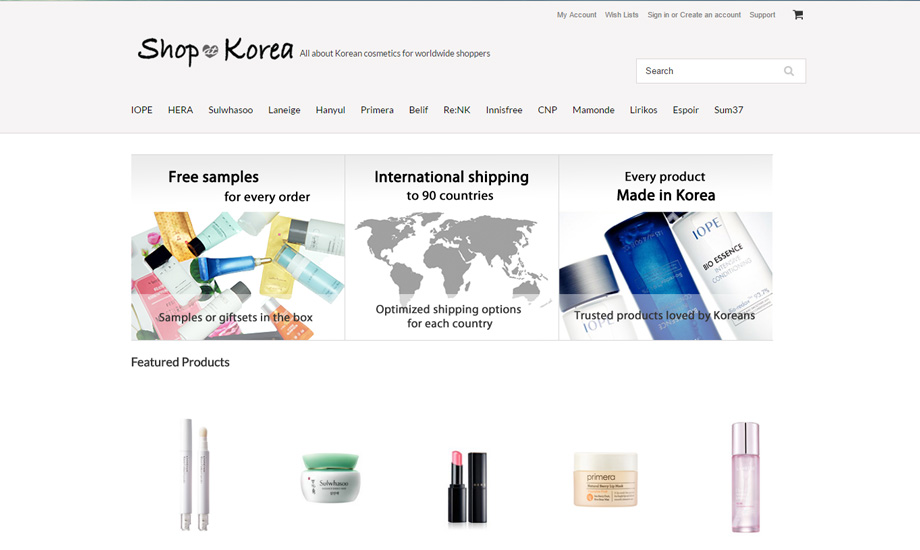Open International shipping banner
Screen dimensions: 920x550
(452, 247)
